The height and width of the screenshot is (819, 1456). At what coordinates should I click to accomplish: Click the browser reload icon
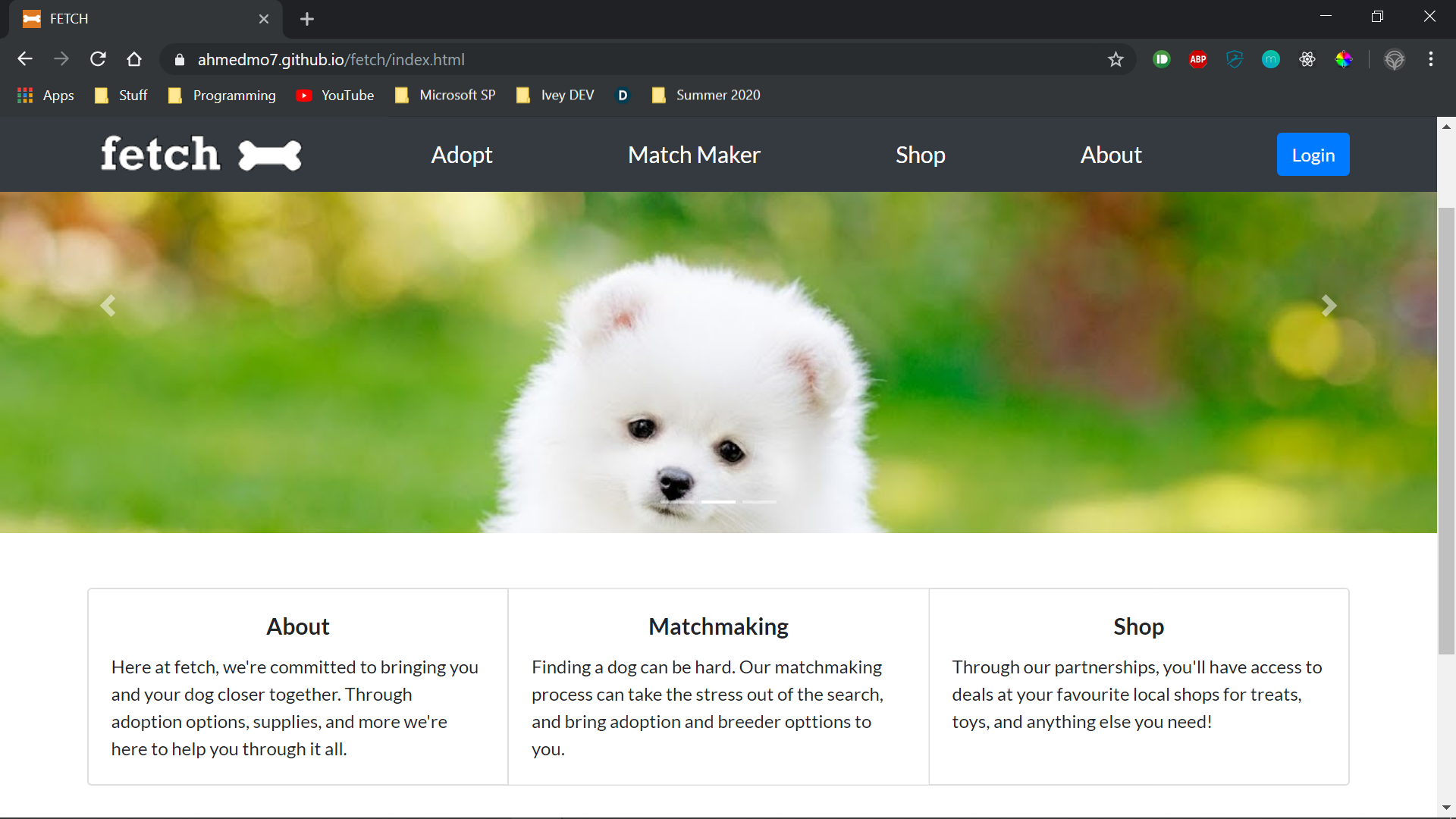click(x=98, y=59)
